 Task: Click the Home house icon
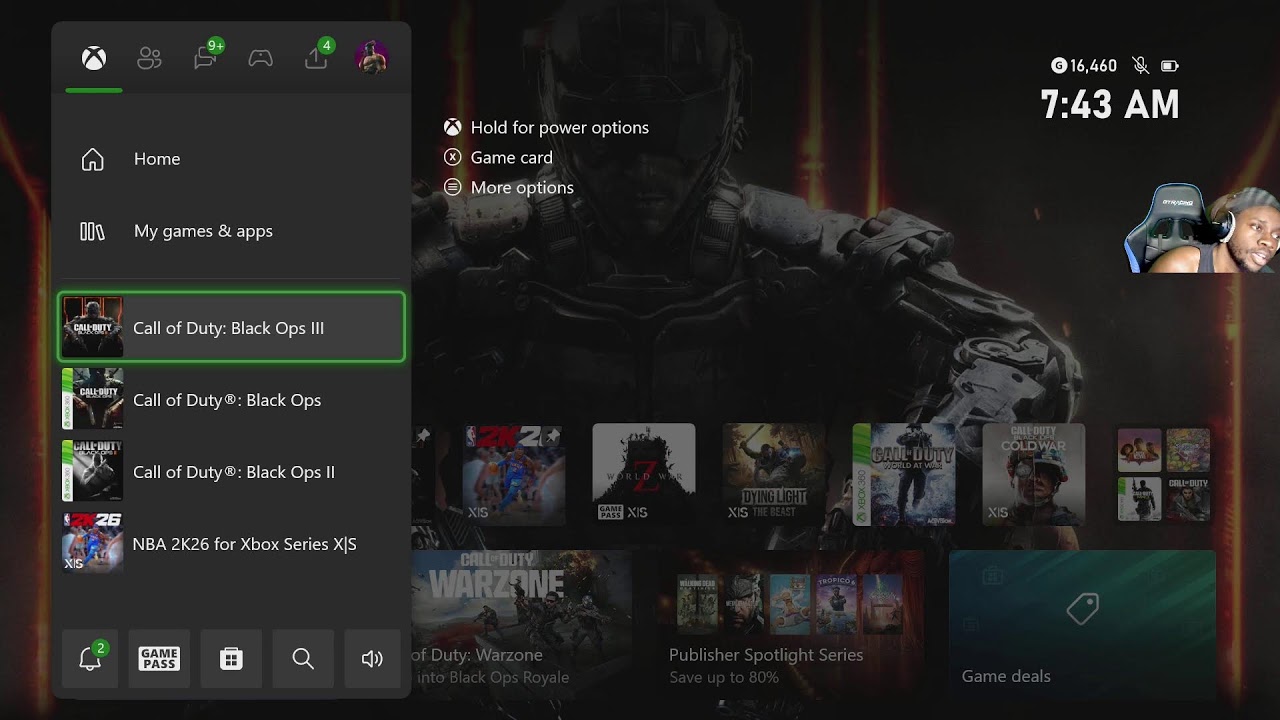tap(92, 159)
